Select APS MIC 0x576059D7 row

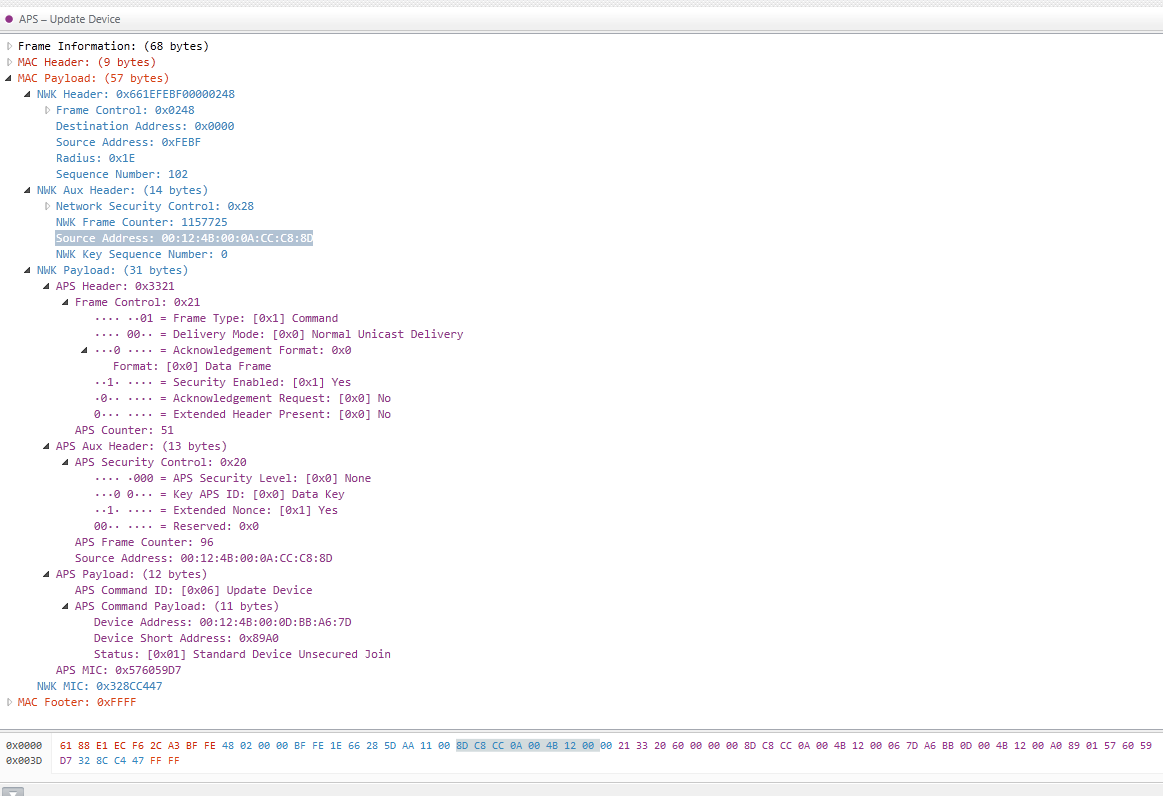click(118, 670)
